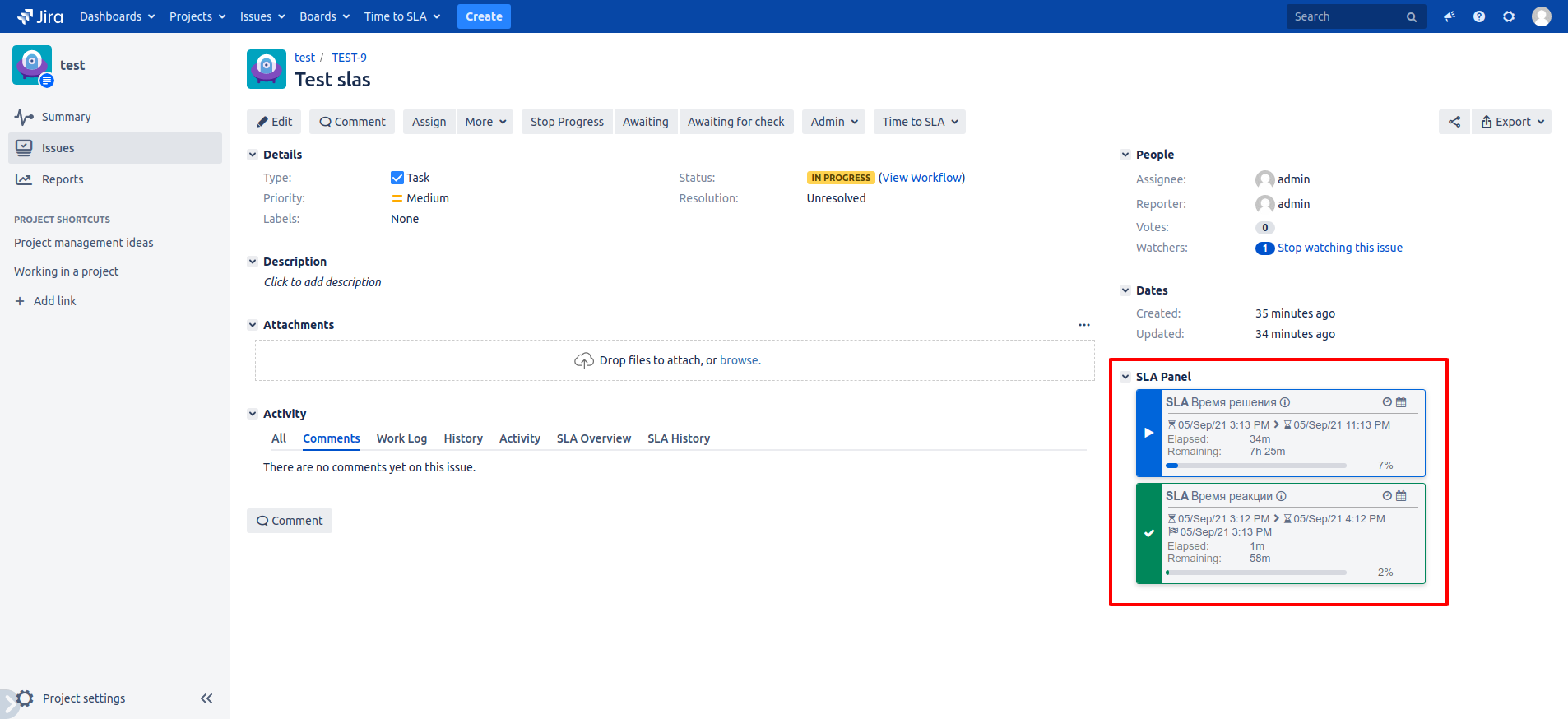Click Stop Progress transition button
The width and height of the screenshot is (1568, 719).
567,122
